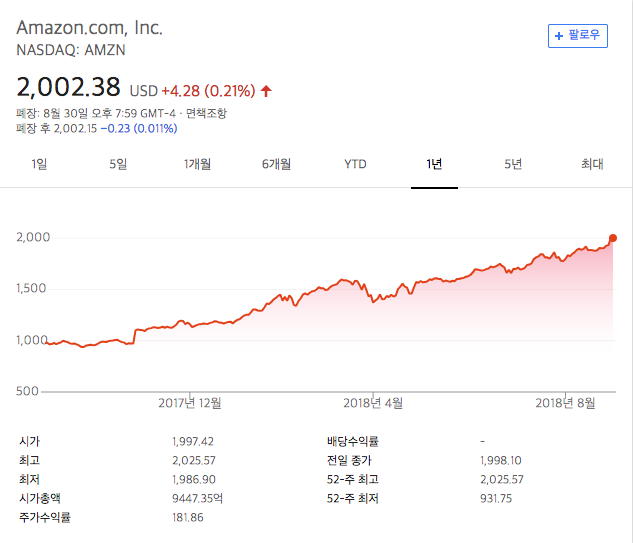Viewport: 633px width, 543px height.
Task: Click the Amazon.com, Inc. title
Action: [x=89, y=28]
